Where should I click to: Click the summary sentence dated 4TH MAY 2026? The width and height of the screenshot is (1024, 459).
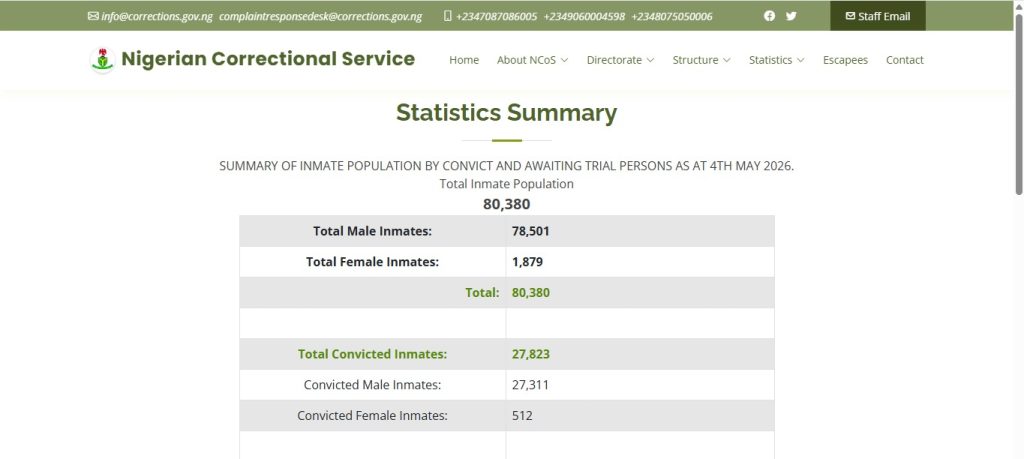[x=506, y=166]
